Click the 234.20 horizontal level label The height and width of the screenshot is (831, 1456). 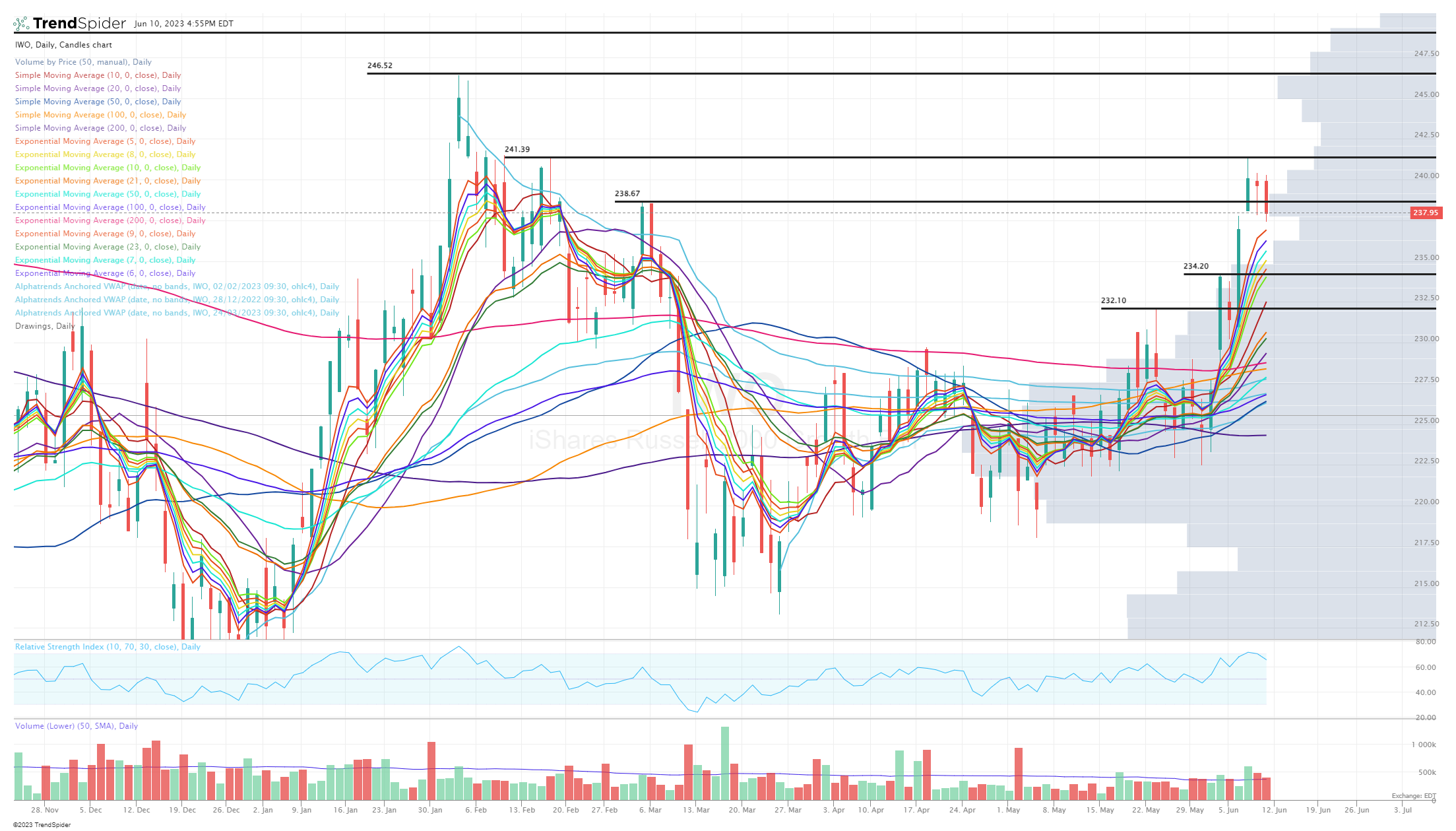pyautogui.click(x=1196, y=267)
